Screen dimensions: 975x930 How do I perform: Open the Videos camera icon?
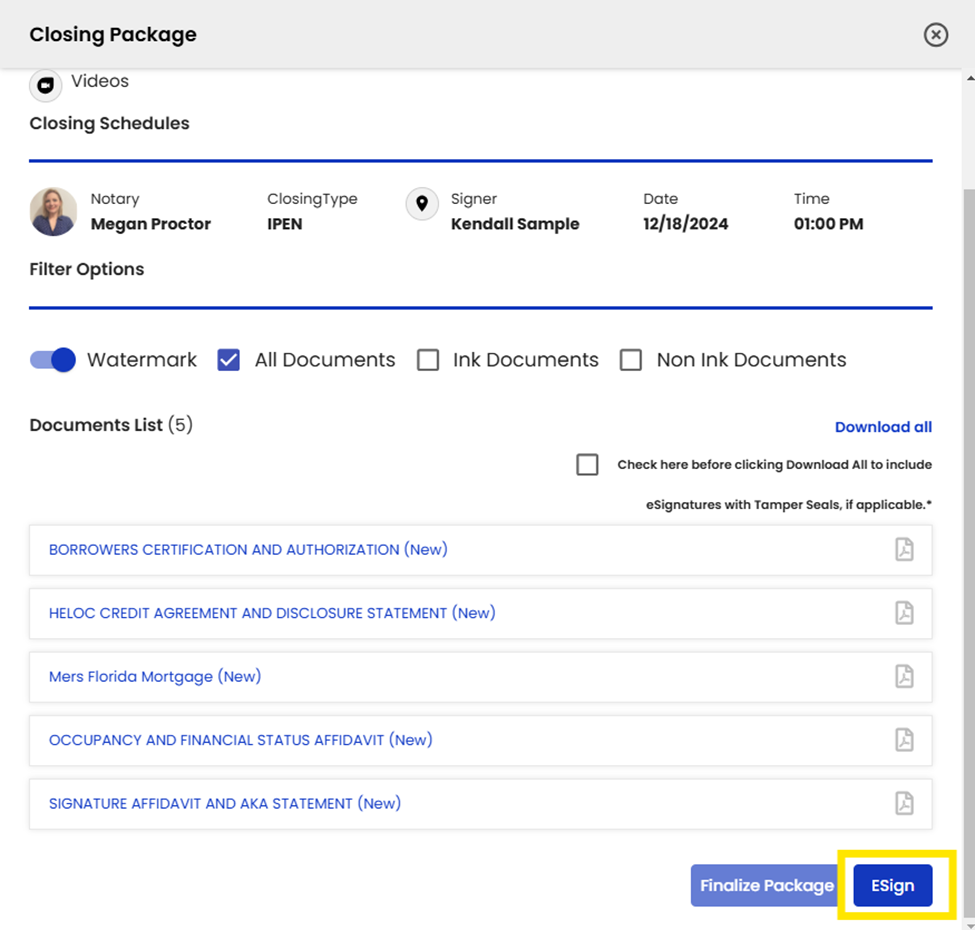[45, 85]
